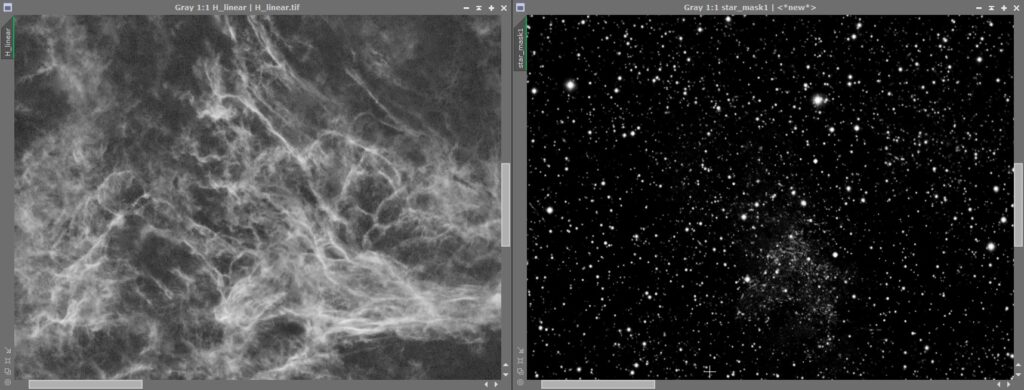1024x390 pixels.
Task: Click the scroll-right arrow in the star_mask1 window
Action: click(1008, 385)
